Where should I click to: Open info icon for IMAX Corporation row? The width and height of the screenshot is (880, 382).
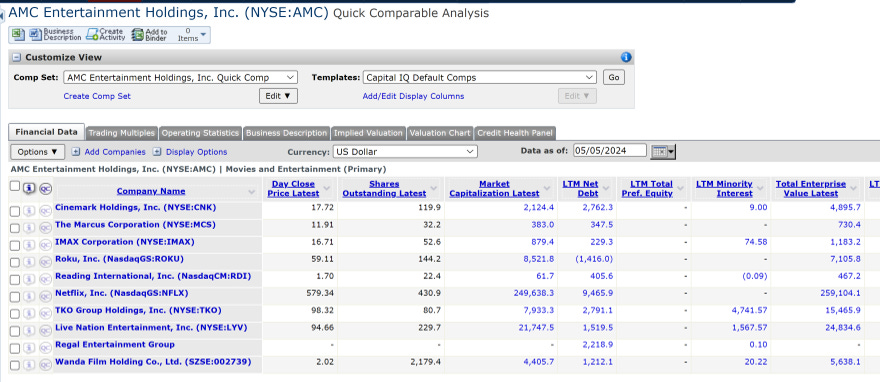pyautogui.click(x=29, y=245)
